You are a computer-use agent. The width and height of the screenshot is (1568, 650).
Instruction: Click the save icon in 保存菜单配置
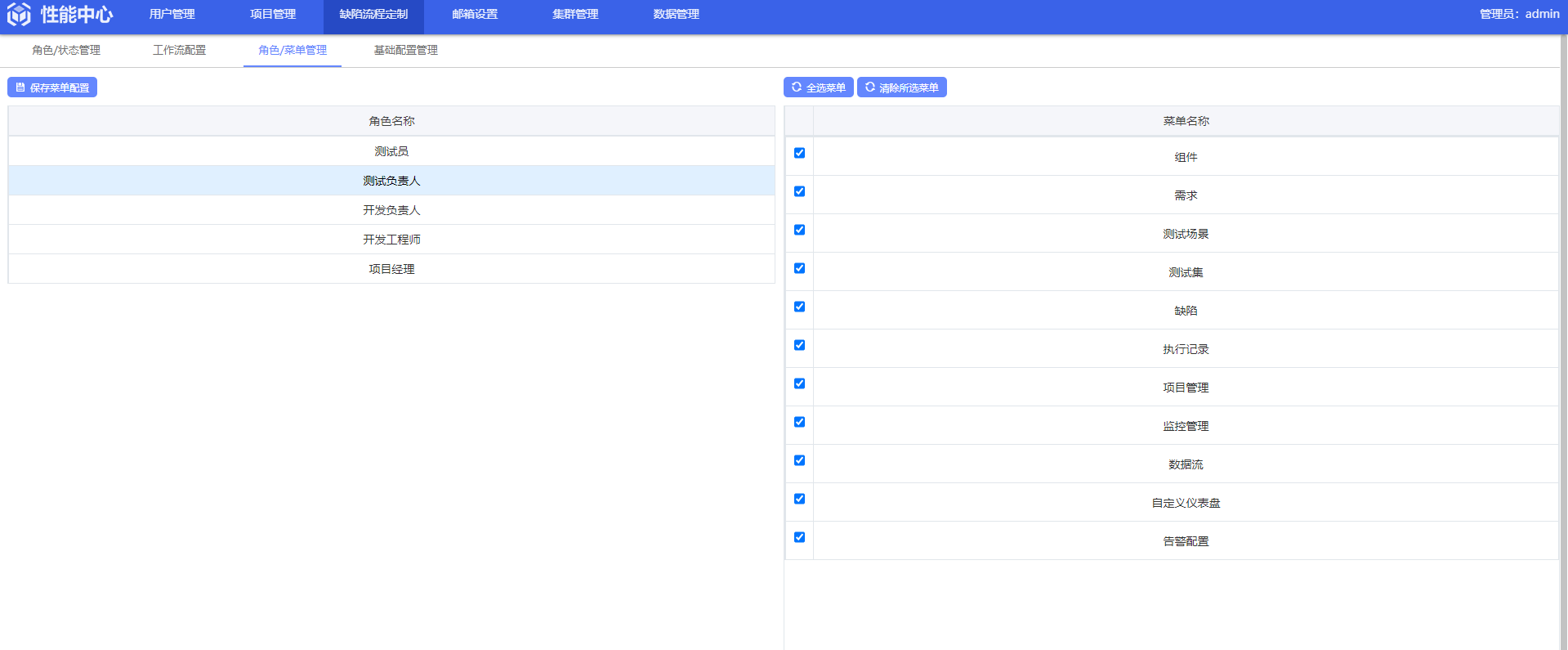pos(20,87)
